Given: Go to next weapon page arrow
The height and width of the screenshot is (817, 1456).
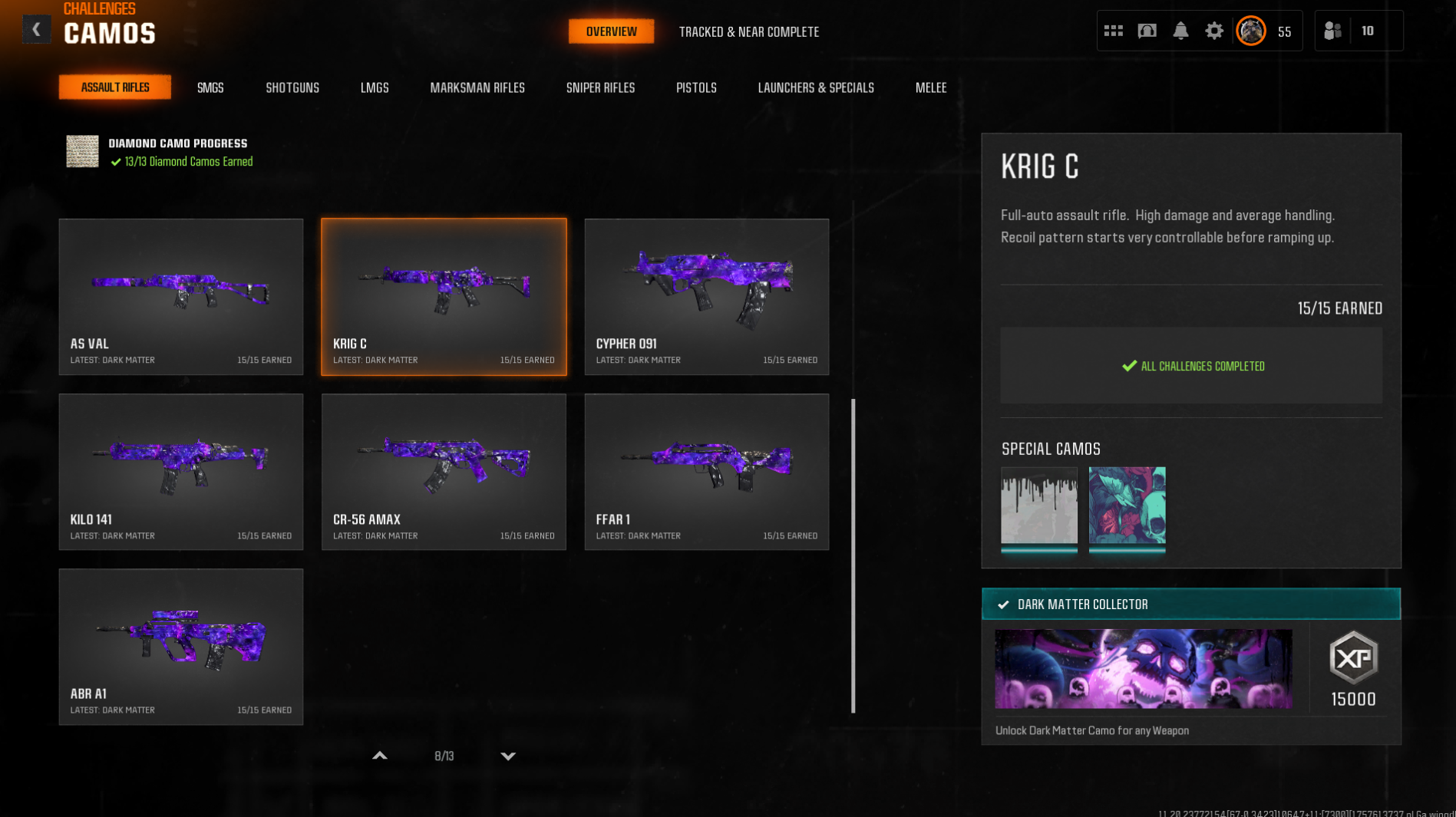Looking at the screenshot, I should (508, 756).
